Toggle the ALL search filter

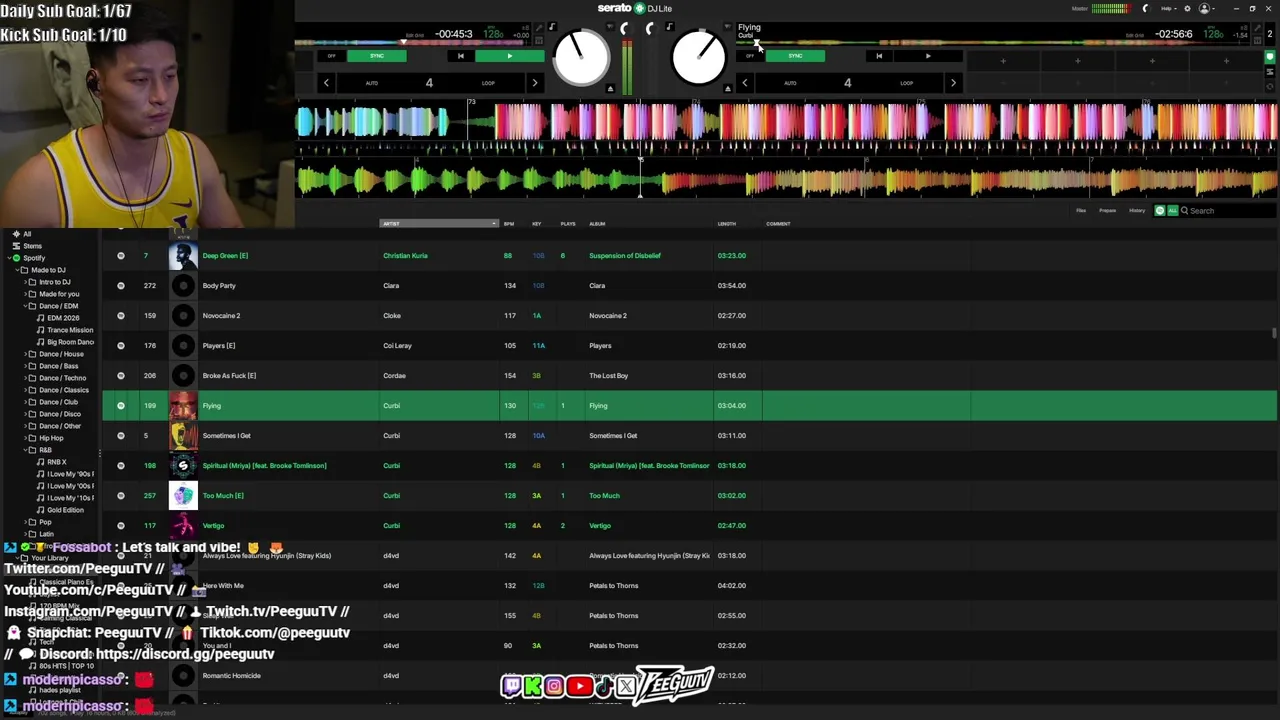tap(1172, 211)
